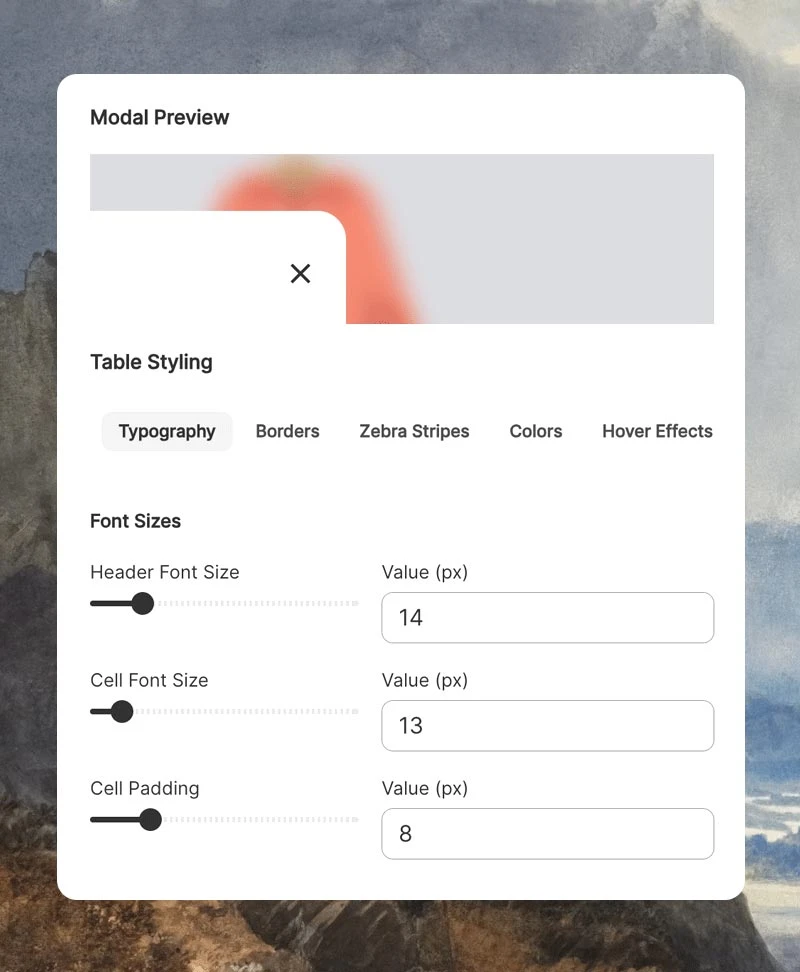The image size is (800, 972).
Task: Click the Header Font Size label
Action: (164, 572)
